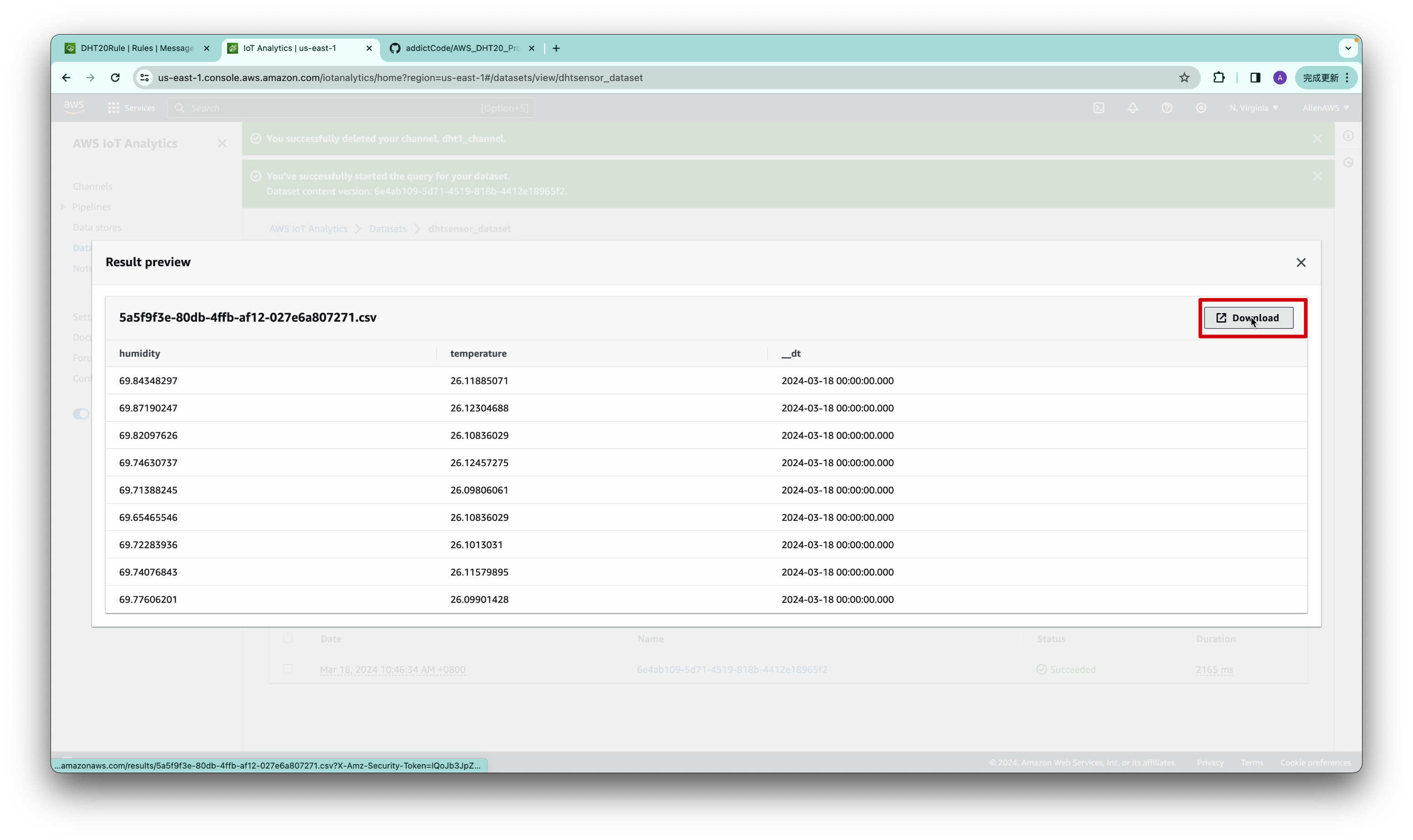Open the AWS notifications bell
The width and height of the screenshot is (1413, 840).
click(x=1133, y=107)
